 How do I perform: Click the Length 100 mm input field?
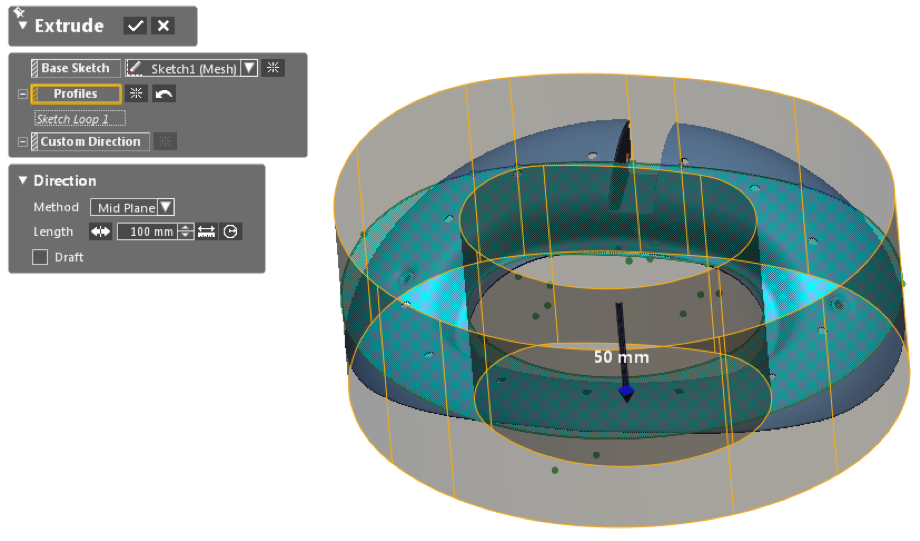coord(147,232)
